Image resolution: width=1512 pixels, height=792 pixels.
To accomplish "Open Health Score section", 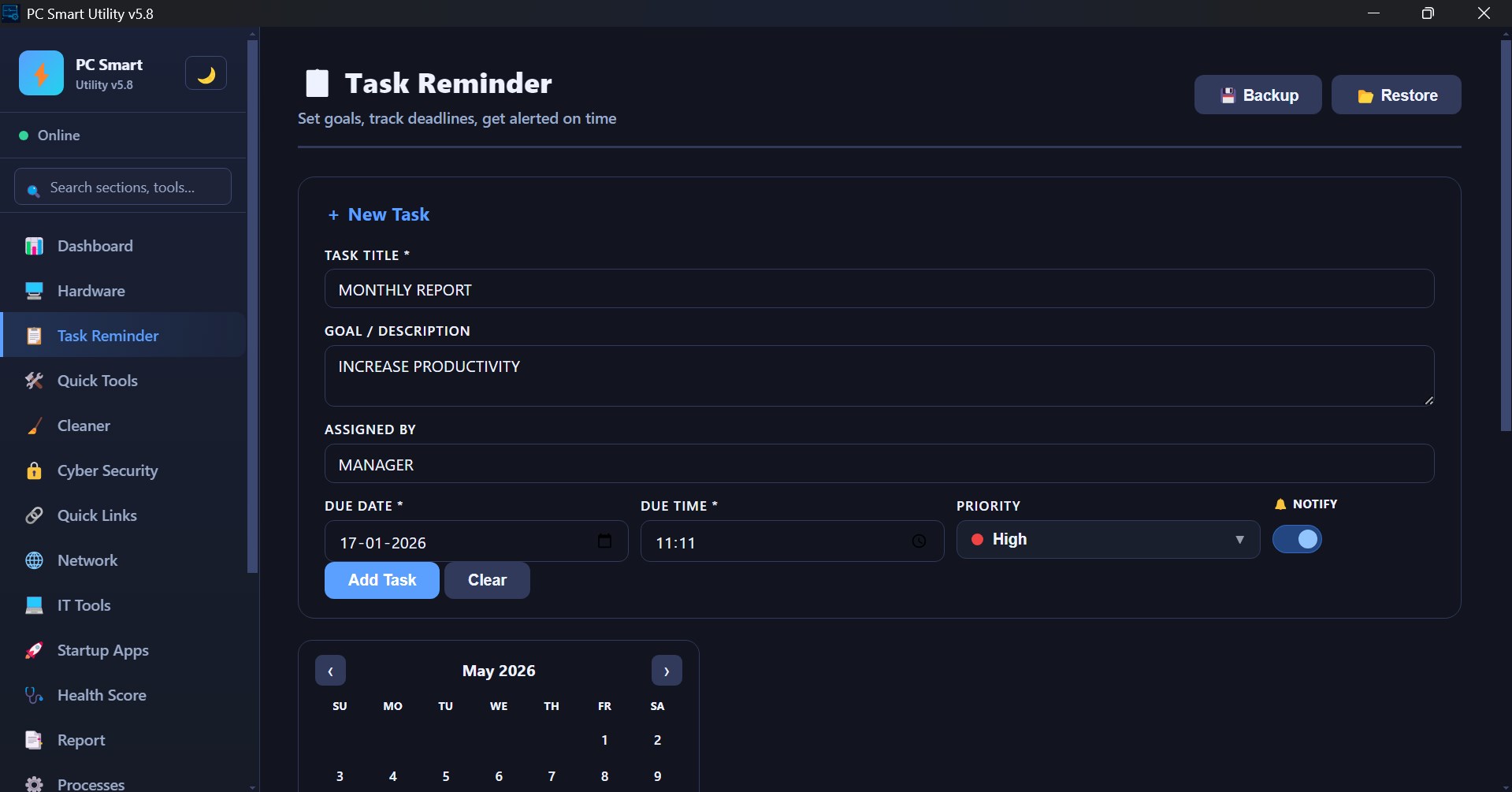I will (x=124, y=695).
